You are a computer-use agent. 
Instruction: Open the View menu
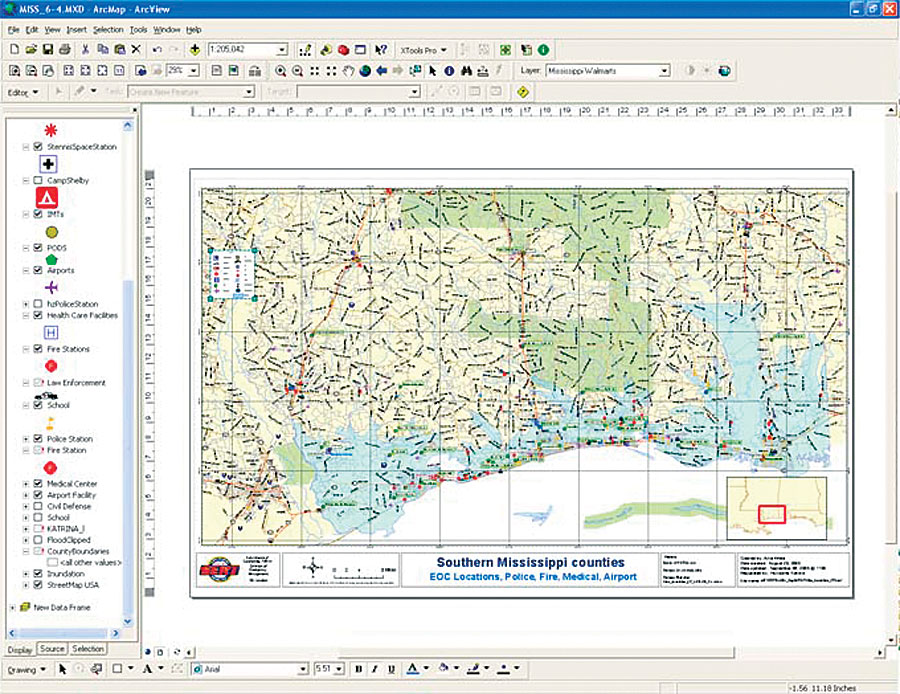point(52,30)
